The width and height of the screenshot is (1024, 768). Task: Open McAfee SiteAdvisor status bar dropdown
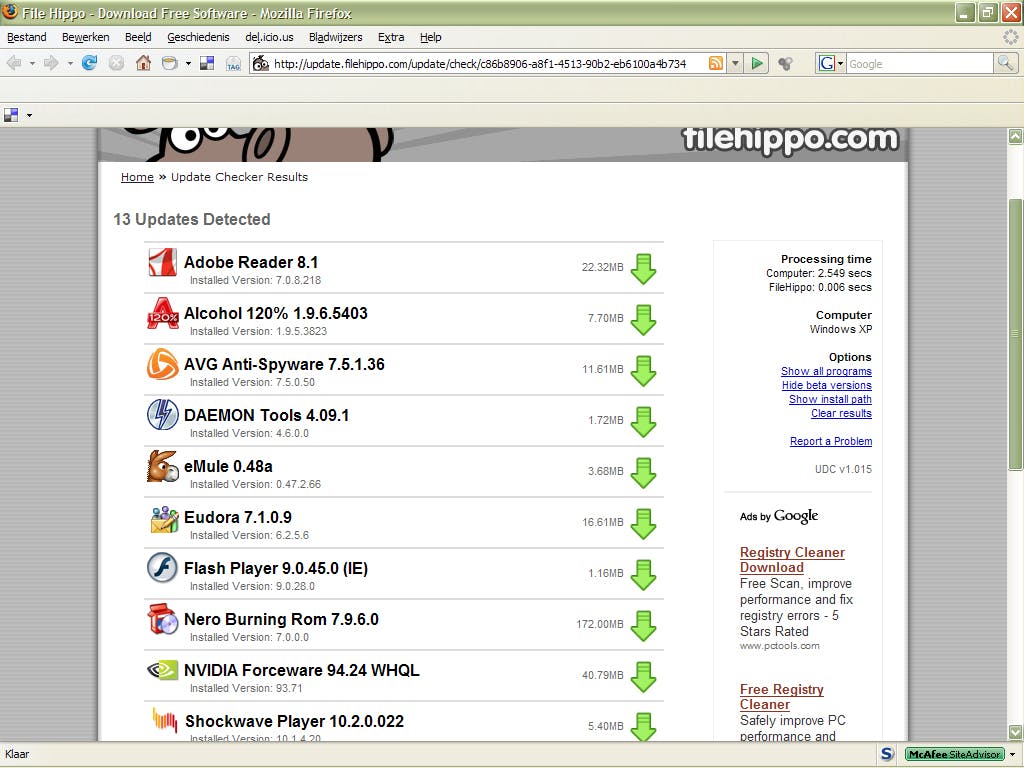pyautogui.click(x=1012, y=754)
